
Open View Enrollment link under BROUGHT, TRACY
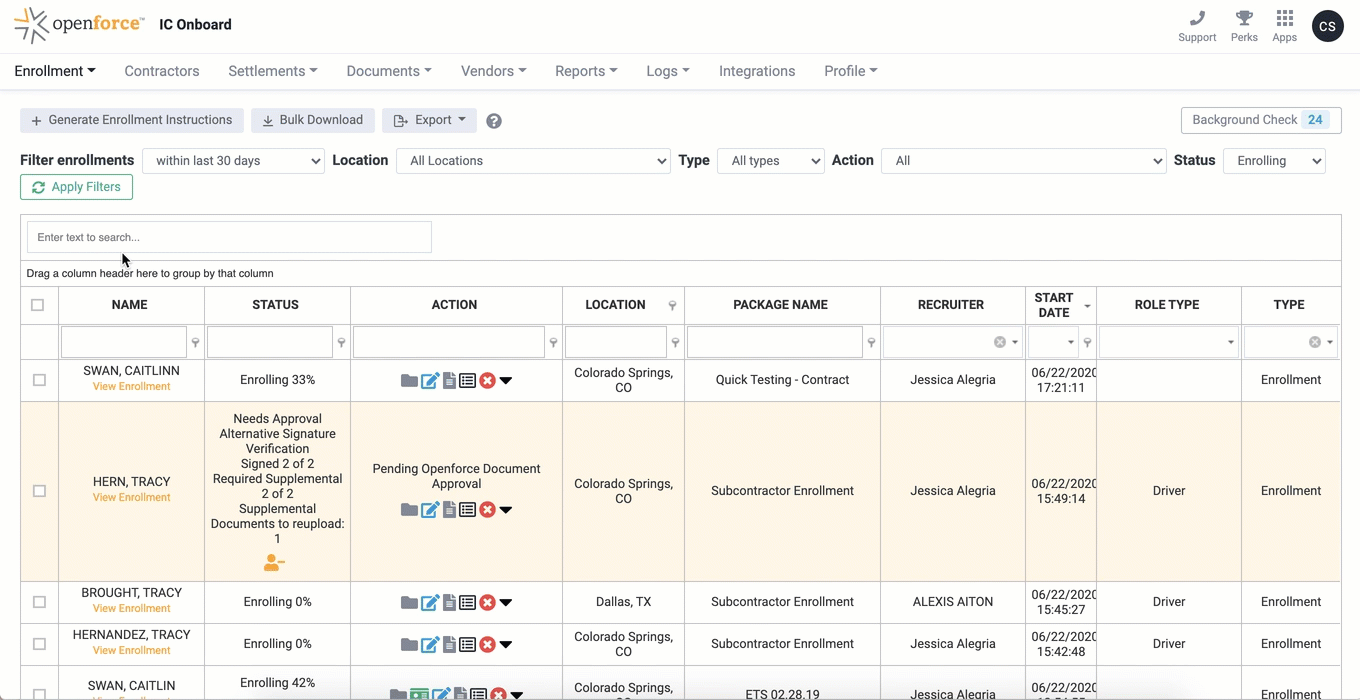point(131,608)
